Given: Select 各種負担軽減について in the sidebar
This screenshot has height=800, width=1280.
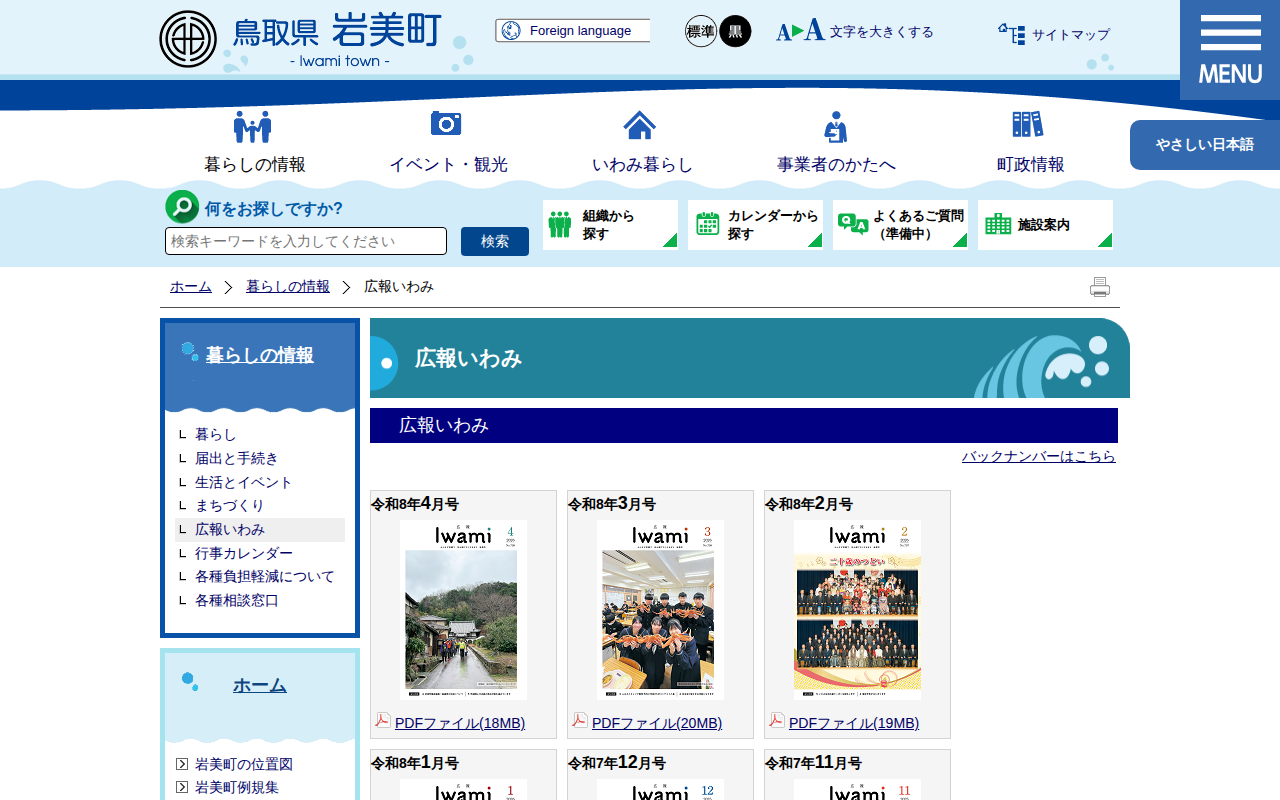Looking at the screenshot, I should pyautogui.click(x=265, y=577).
